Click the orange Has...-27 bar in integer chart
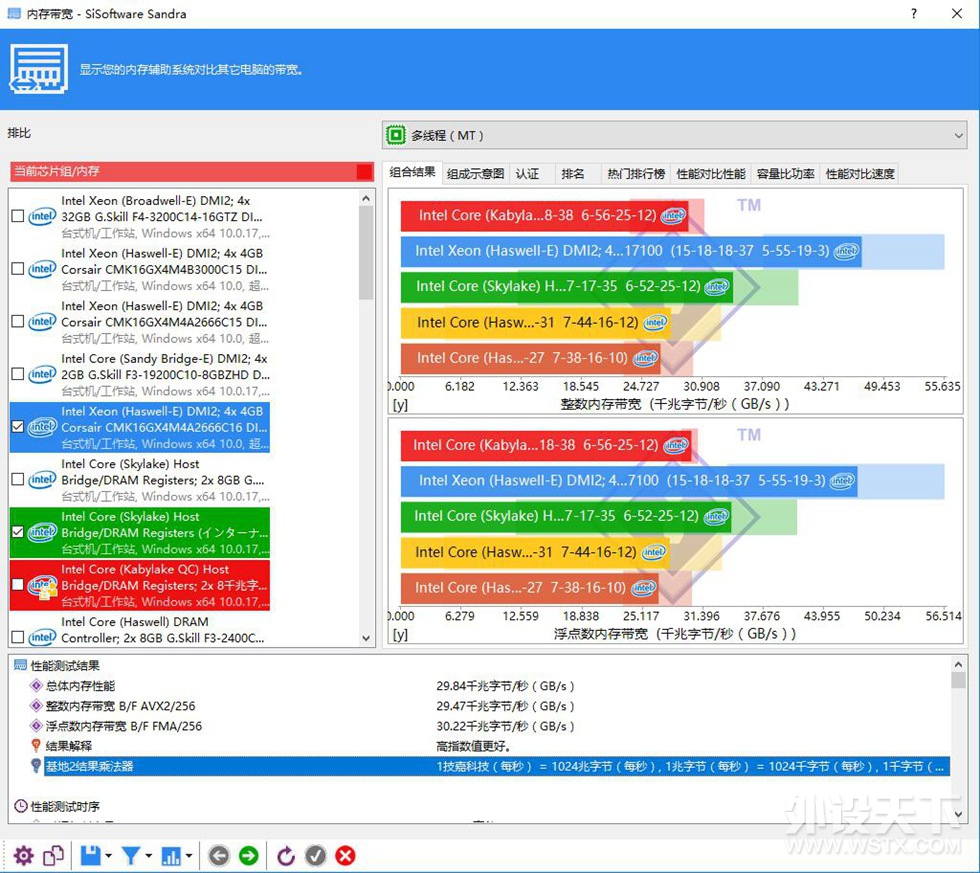Image resolution: width=980 pixels, height=873 pixels. pos(530,358)
